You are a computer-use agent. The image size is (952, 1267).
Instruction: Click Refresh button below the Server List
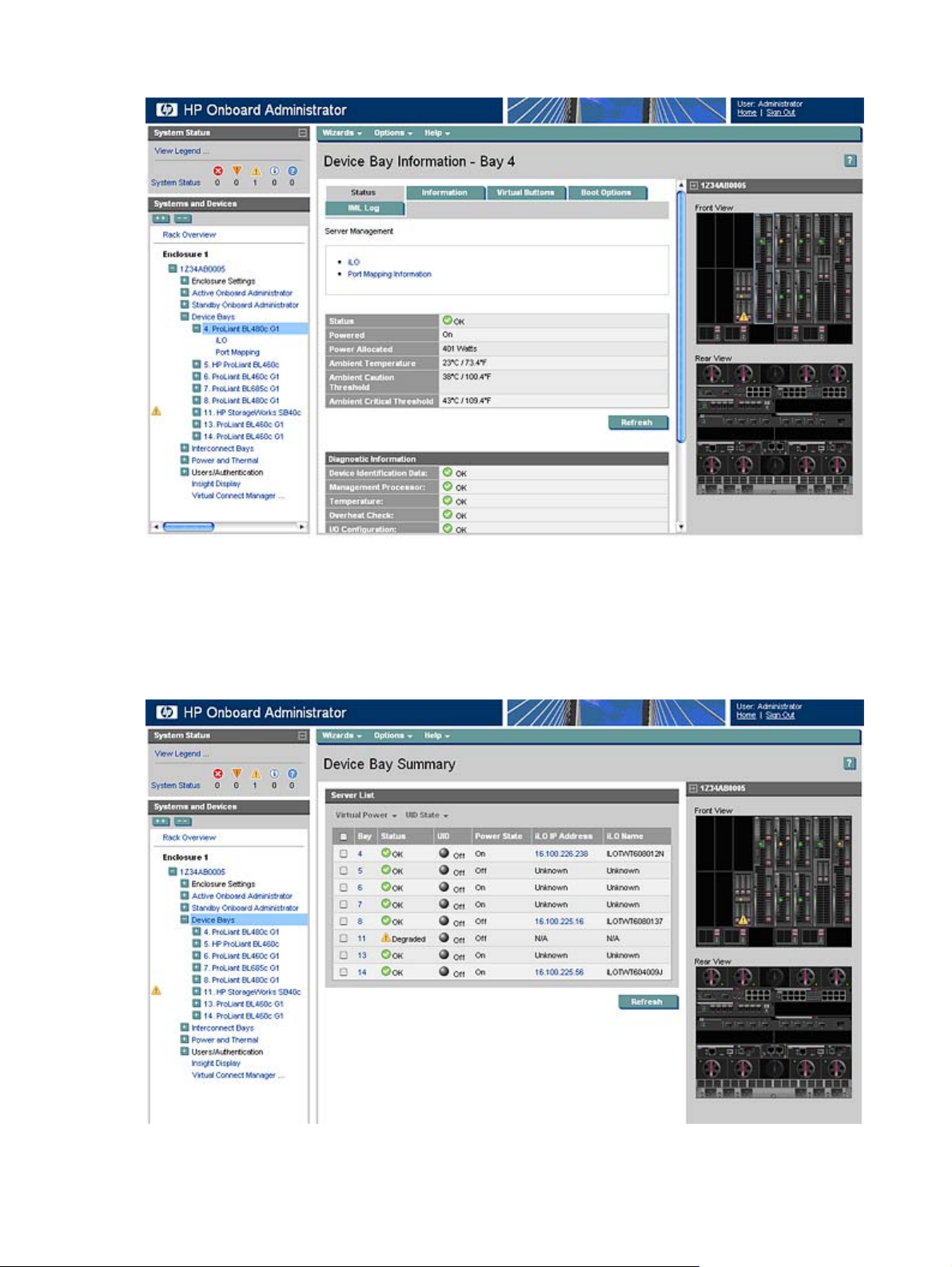(x=647, y=1002)
